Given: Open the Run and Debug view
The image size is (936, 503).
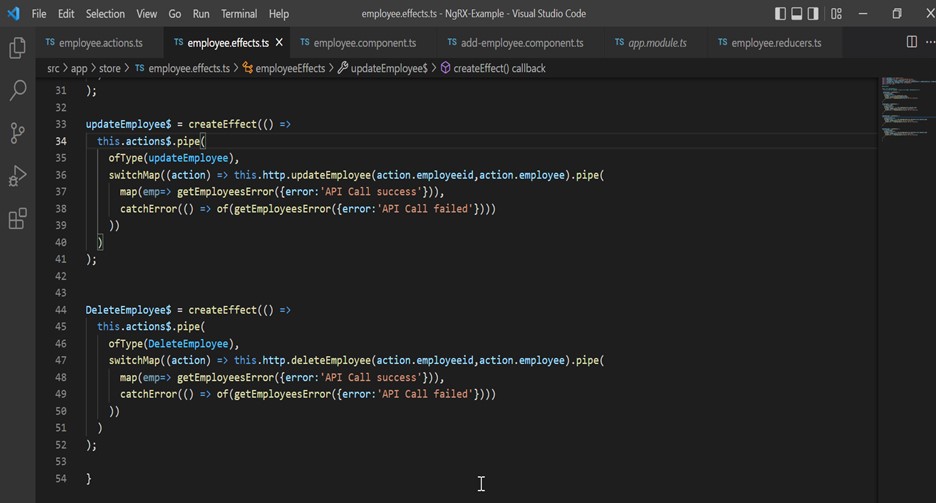Looking at the screenshot, I should [17, 177].
